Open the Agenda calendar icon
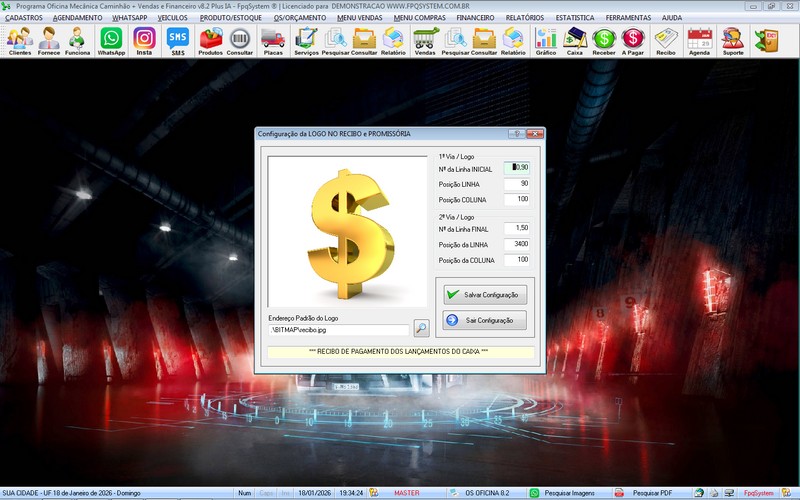This screenshot has height=500, width=800. (699, 41)
